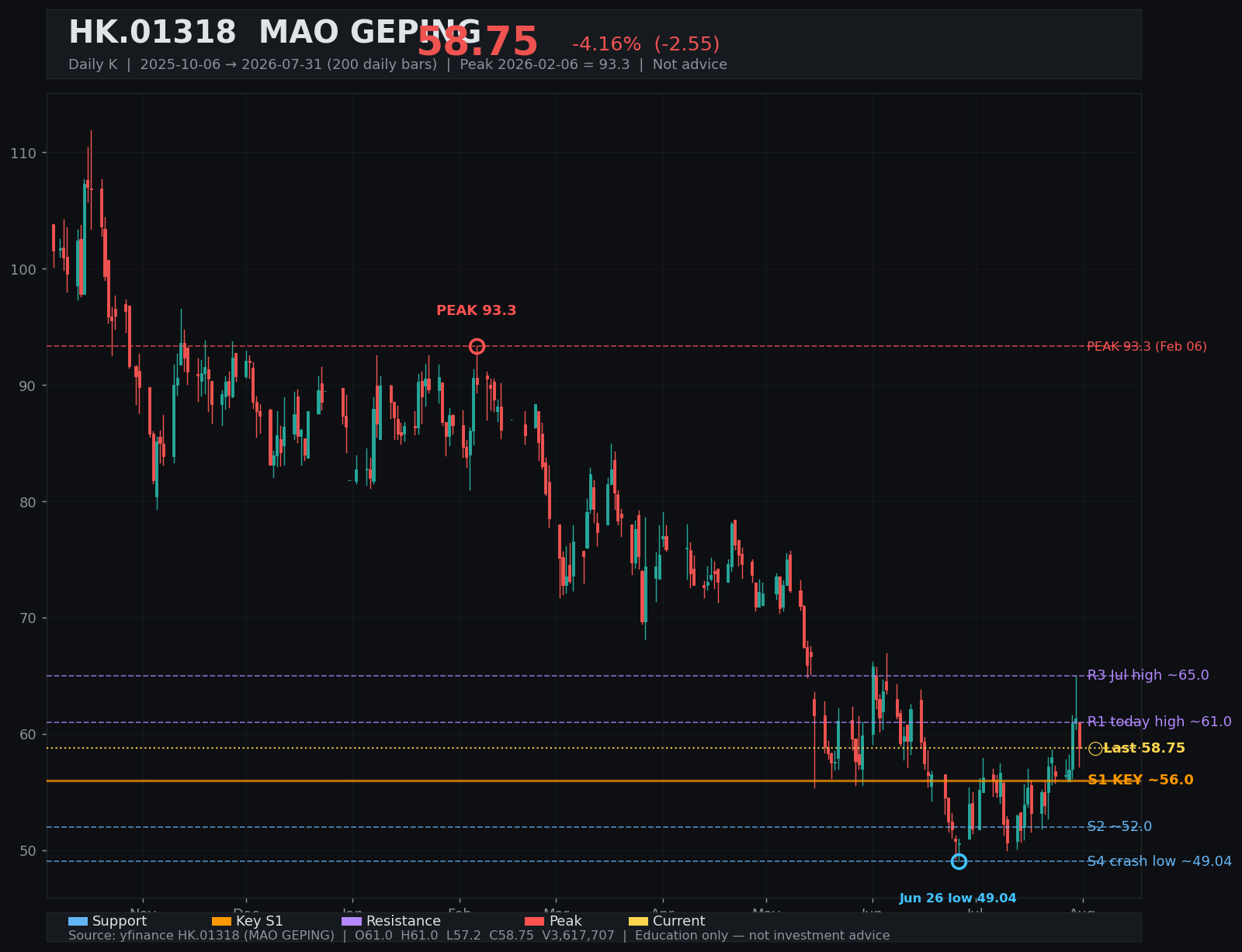Click the "Key S1" legend label
The width and height of the screenshot is (1242, 952).
tap(259, 922)
